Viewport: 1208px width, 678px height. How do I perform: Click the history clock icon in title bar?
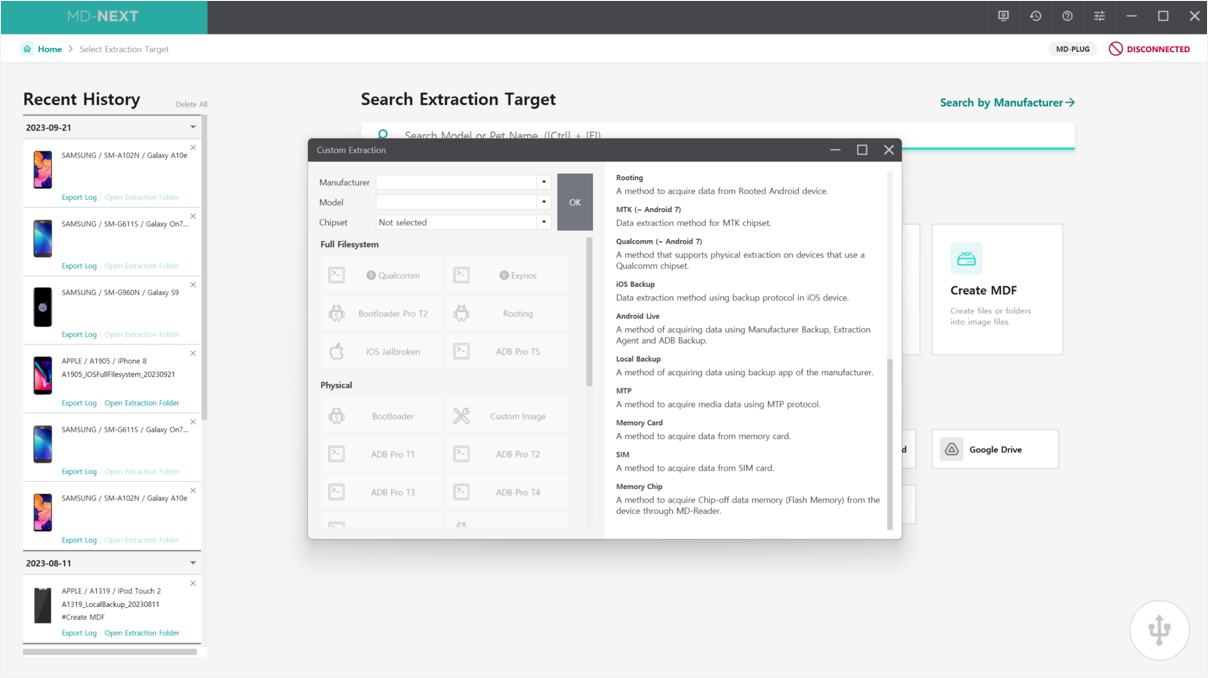[x=1035, y=16]
